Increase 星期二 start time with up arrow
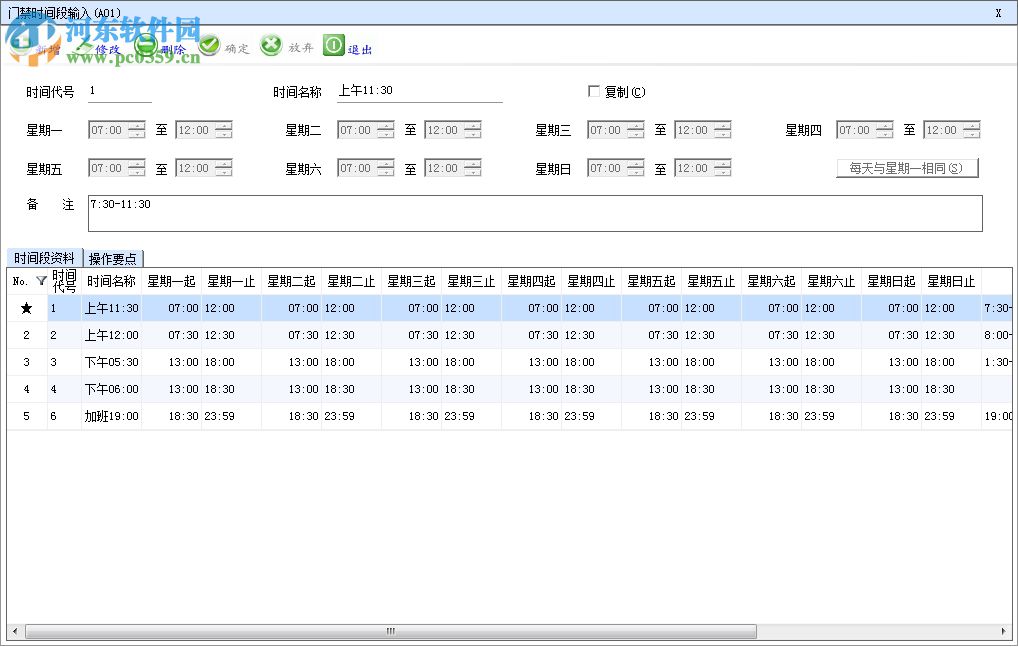This screenshot has width=1018, height=647. click(386, 125)
